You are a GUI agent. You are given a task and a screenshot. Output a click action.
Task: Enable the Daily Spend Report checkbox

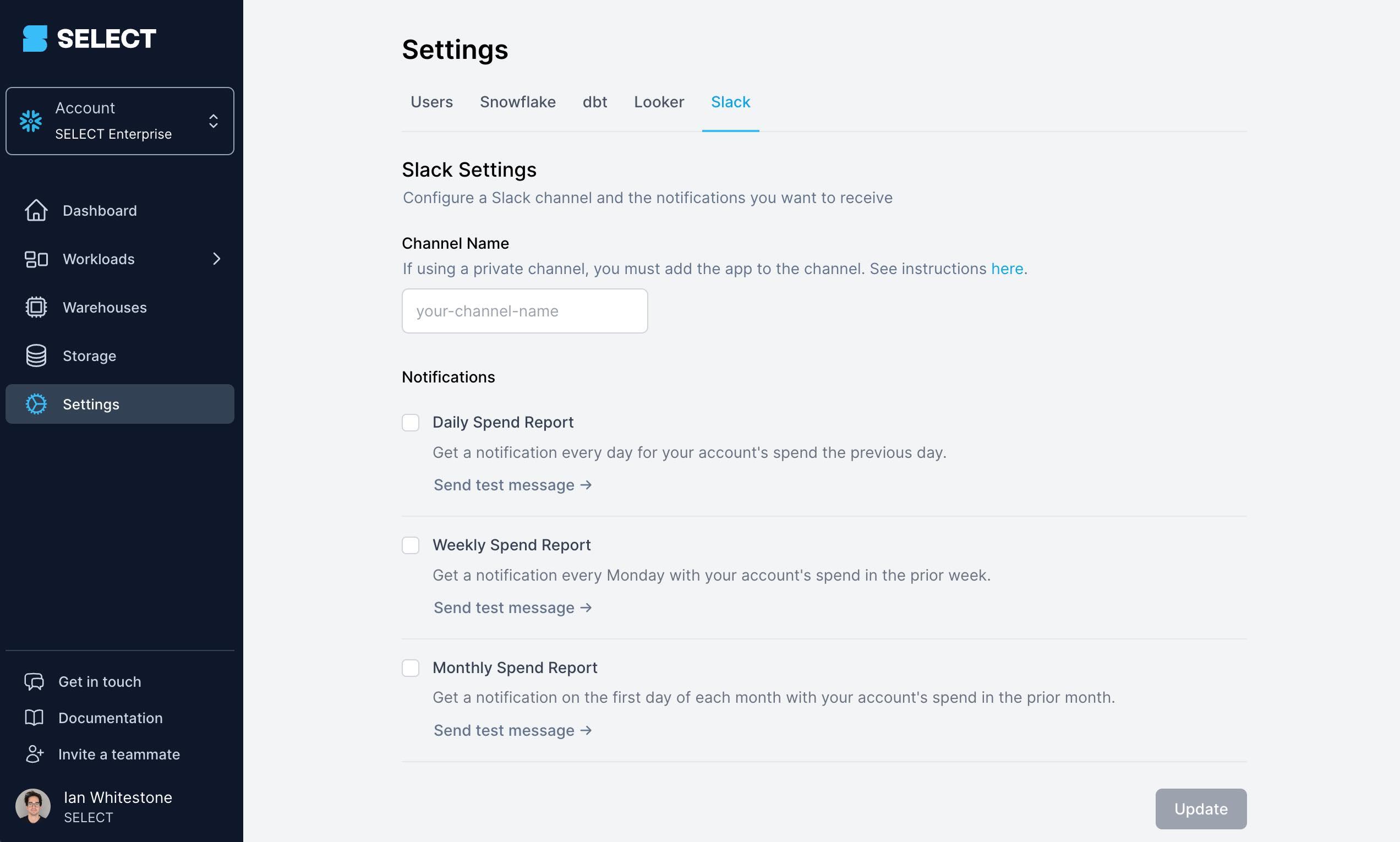pos(411,423)
